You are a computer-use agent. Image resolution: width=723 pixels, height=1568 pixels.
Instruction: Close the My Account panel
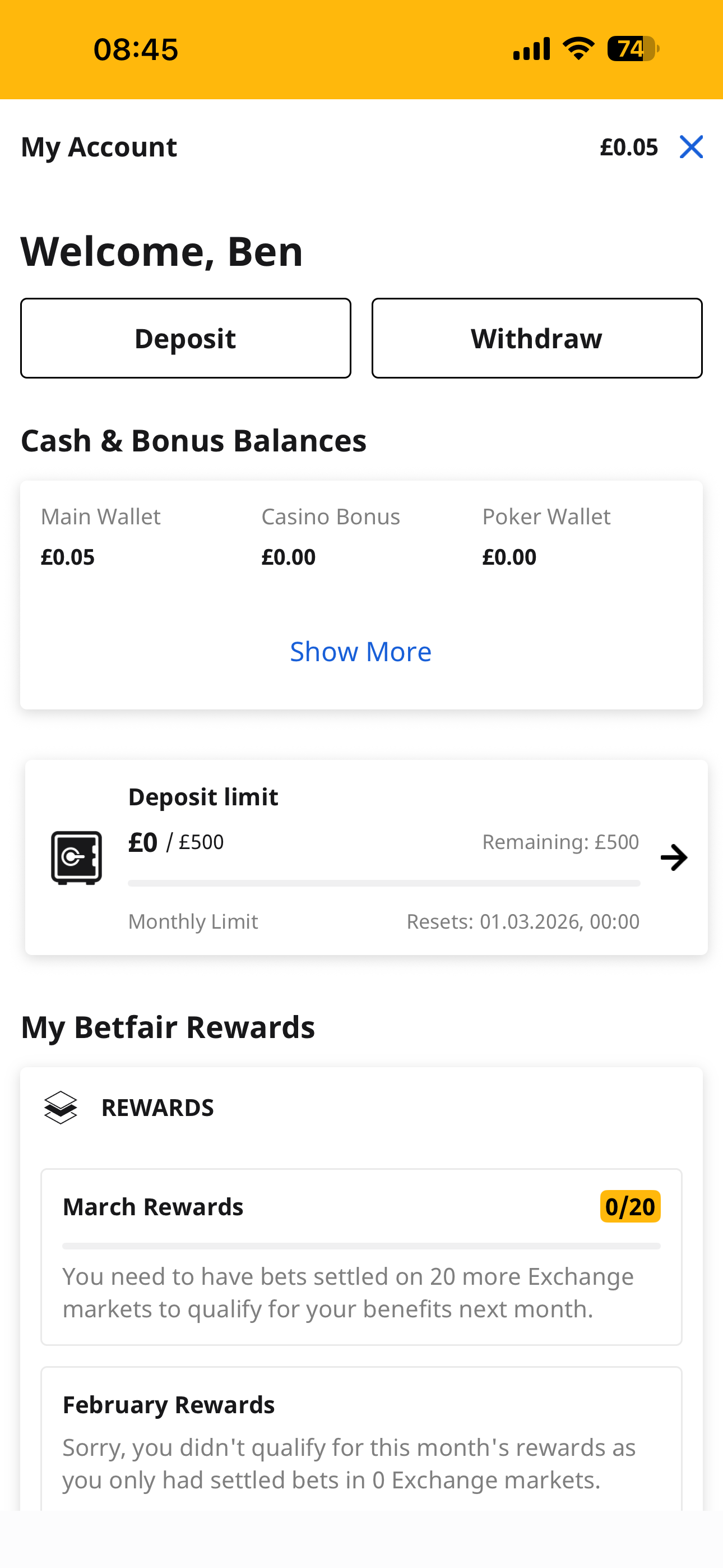pos(692,147)
